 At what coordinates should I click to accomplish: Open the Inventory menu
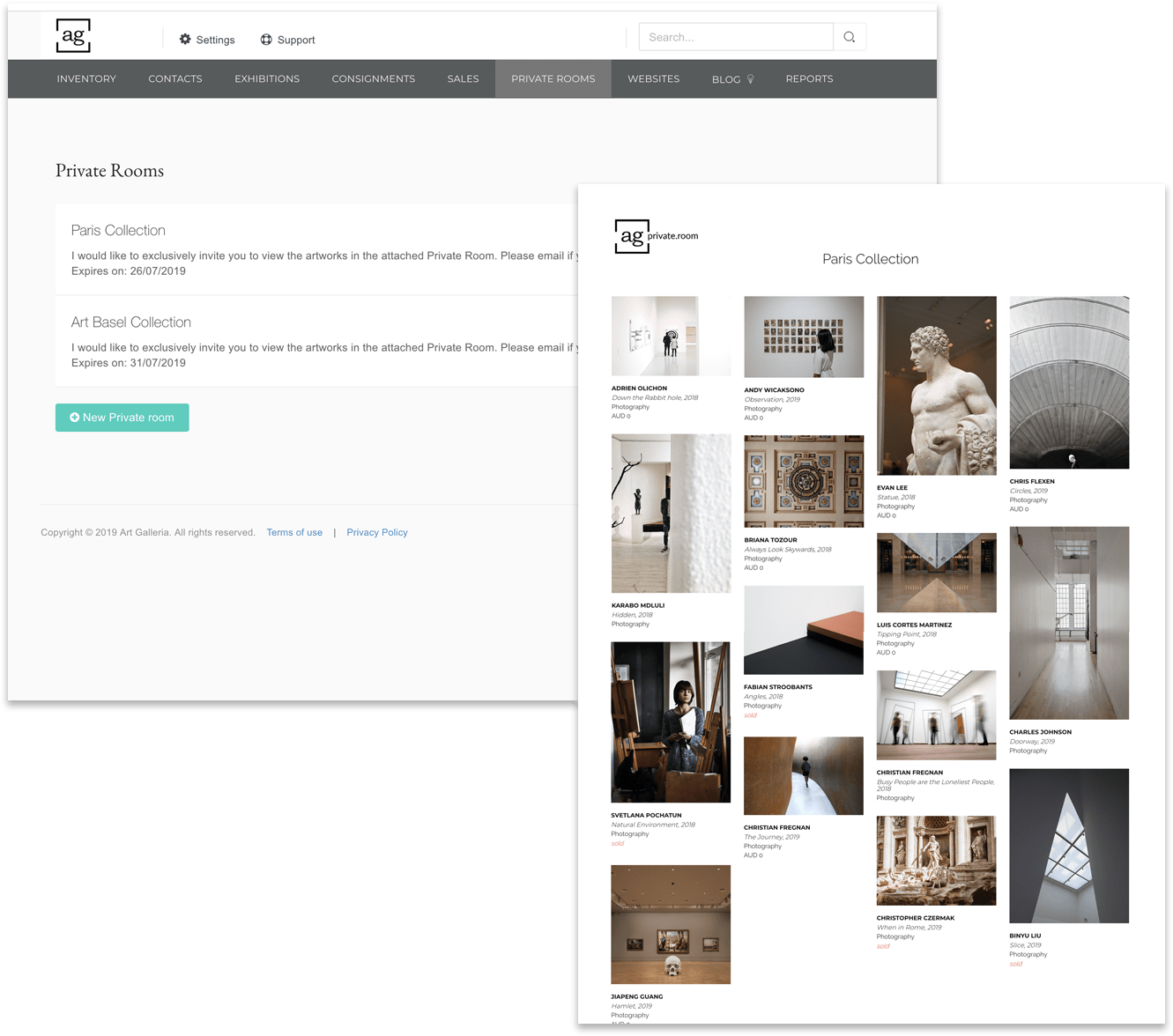tap(86, 79)
